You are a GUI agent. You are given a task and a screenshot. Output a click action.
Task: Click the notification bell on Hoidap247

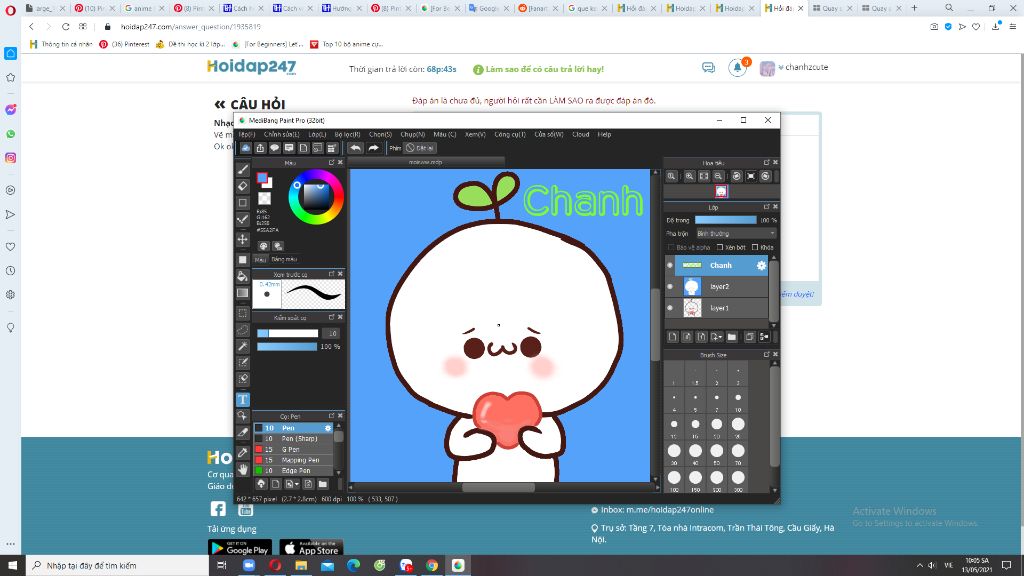(737, 67)
